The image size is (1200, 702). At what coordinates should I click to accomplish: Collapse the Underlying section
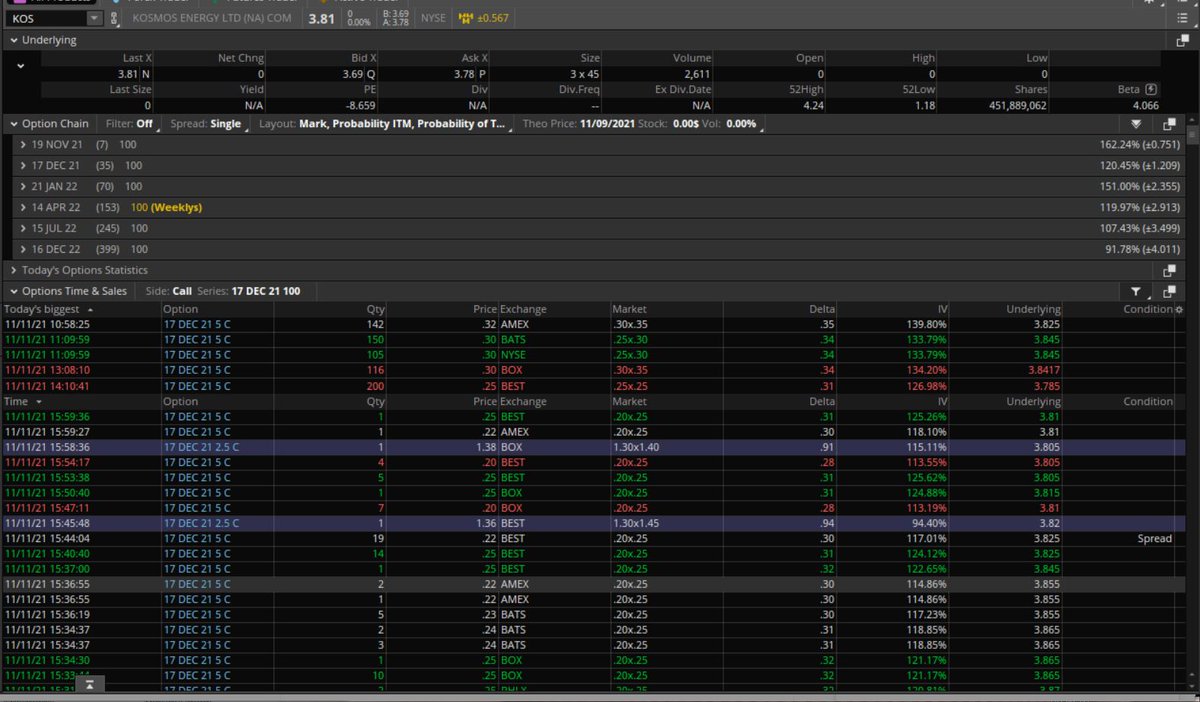point(13,40)
